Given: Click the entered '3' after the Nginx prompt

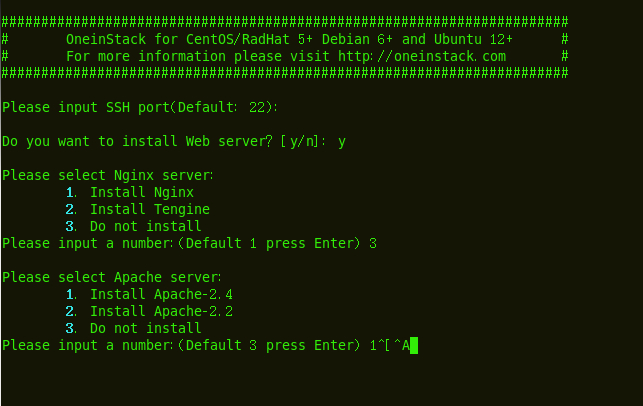Looking at the screenshot, I should pyautogui.click(x=374, y=243).
